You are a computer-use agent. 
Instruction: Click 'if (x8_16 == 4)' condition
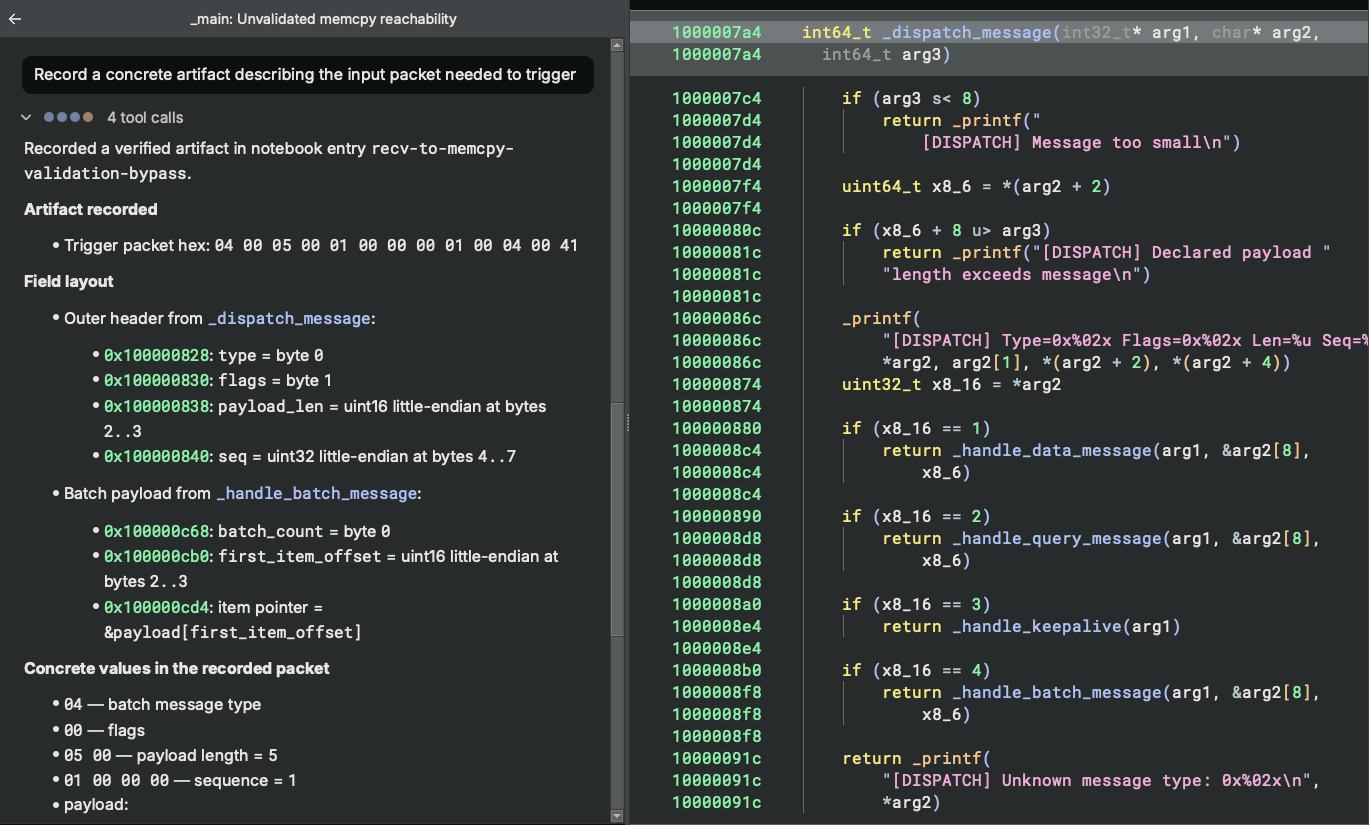pyautogui.click(x=916, y=670)
